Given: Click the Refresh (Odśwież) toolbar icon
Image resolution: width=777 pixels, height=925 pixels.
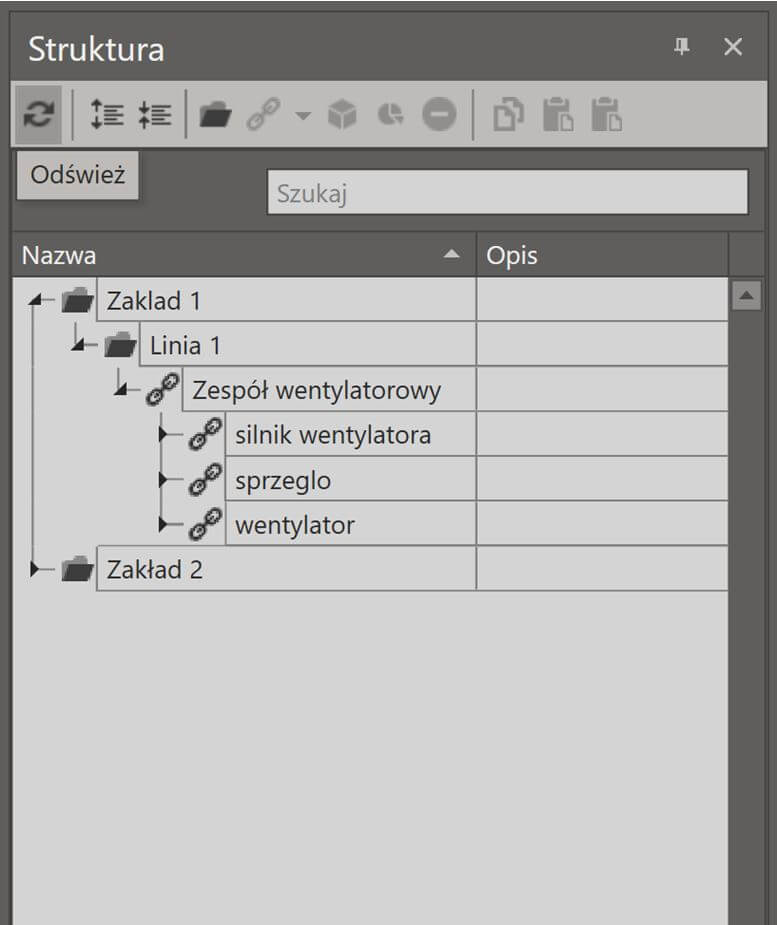Looking at the screenshot, I should click(x=38, y=114).
